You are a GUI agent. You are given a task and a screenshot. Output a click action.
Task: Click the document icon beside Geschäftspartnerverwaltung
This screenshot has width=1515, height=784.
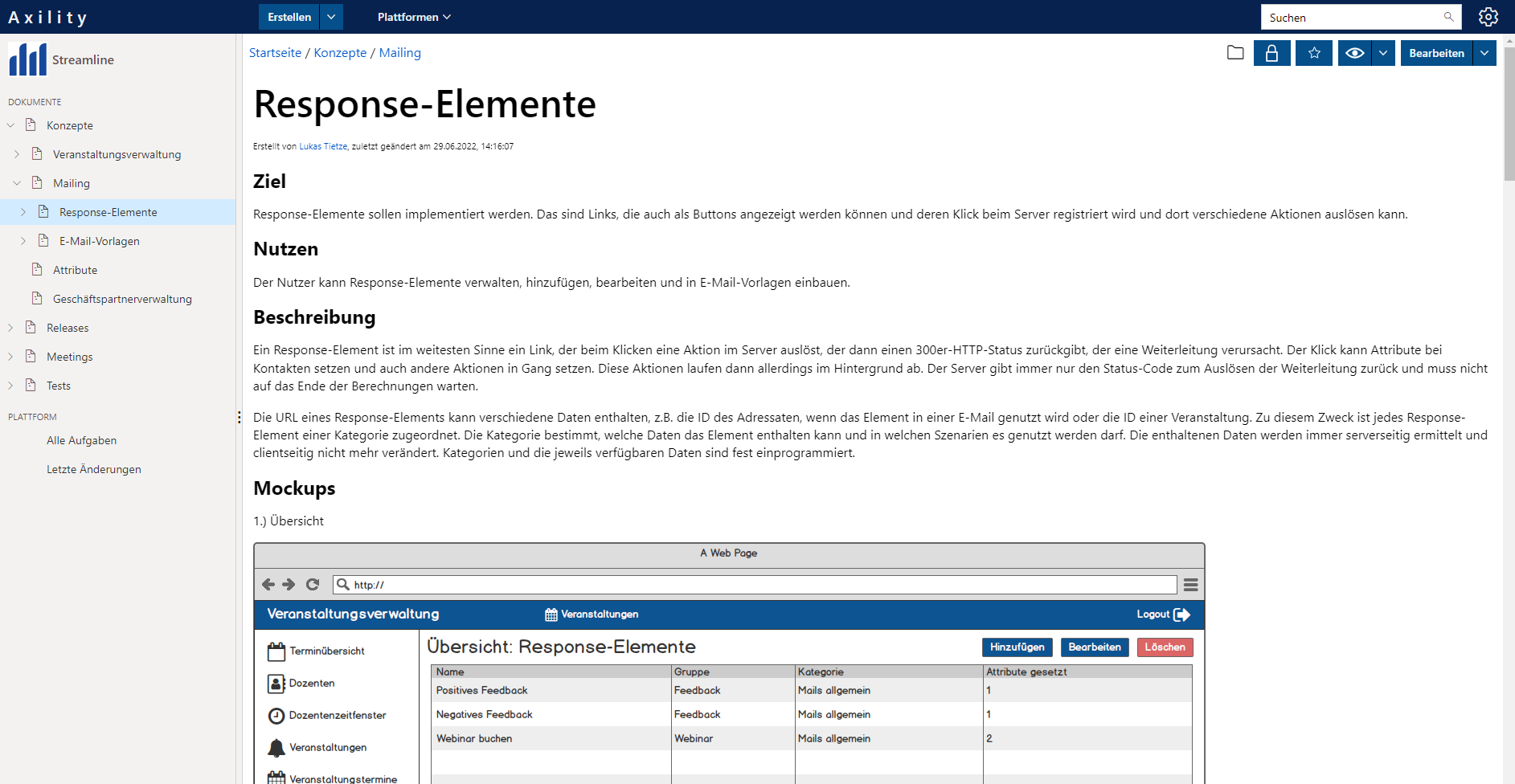[x=37, y=299]
